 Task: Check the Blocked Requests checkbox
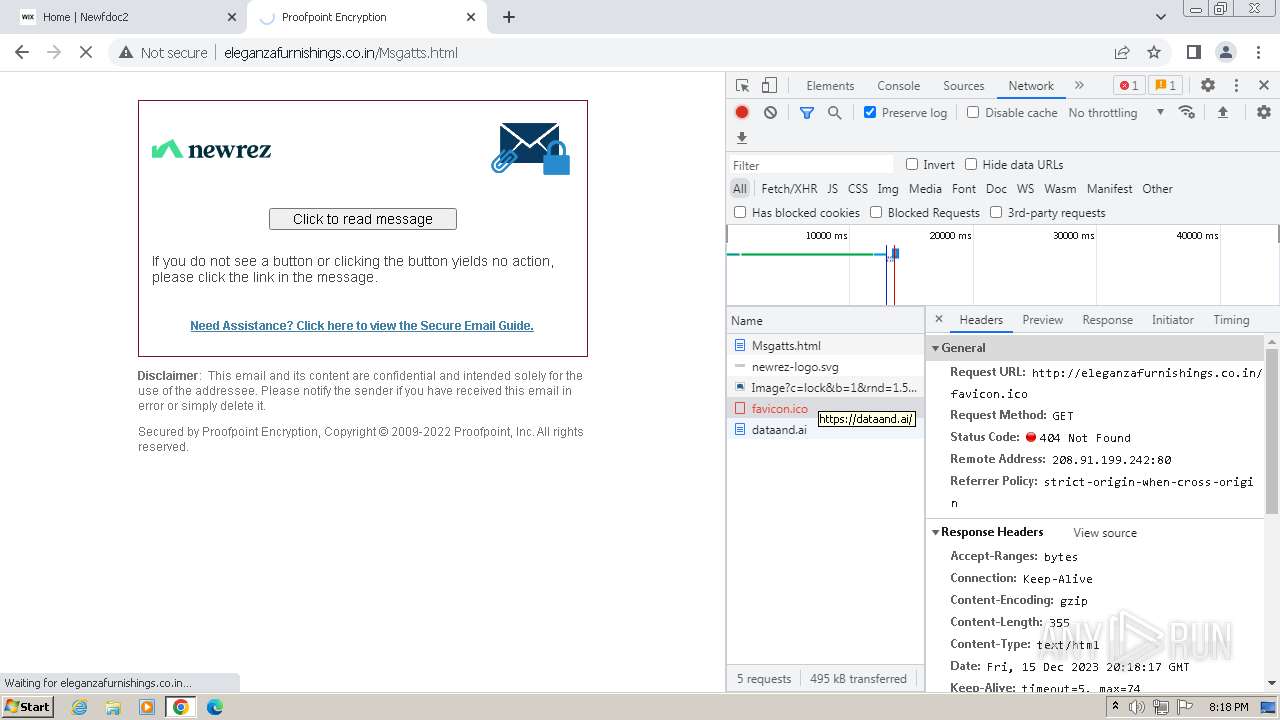[876, 212]
